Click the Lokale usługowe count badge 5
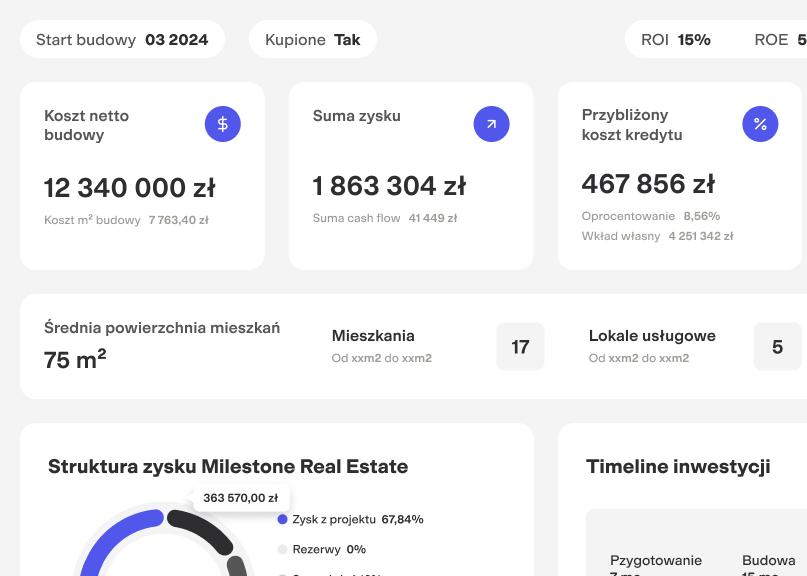This screenshot has height=576, width=807. point(778,346)
